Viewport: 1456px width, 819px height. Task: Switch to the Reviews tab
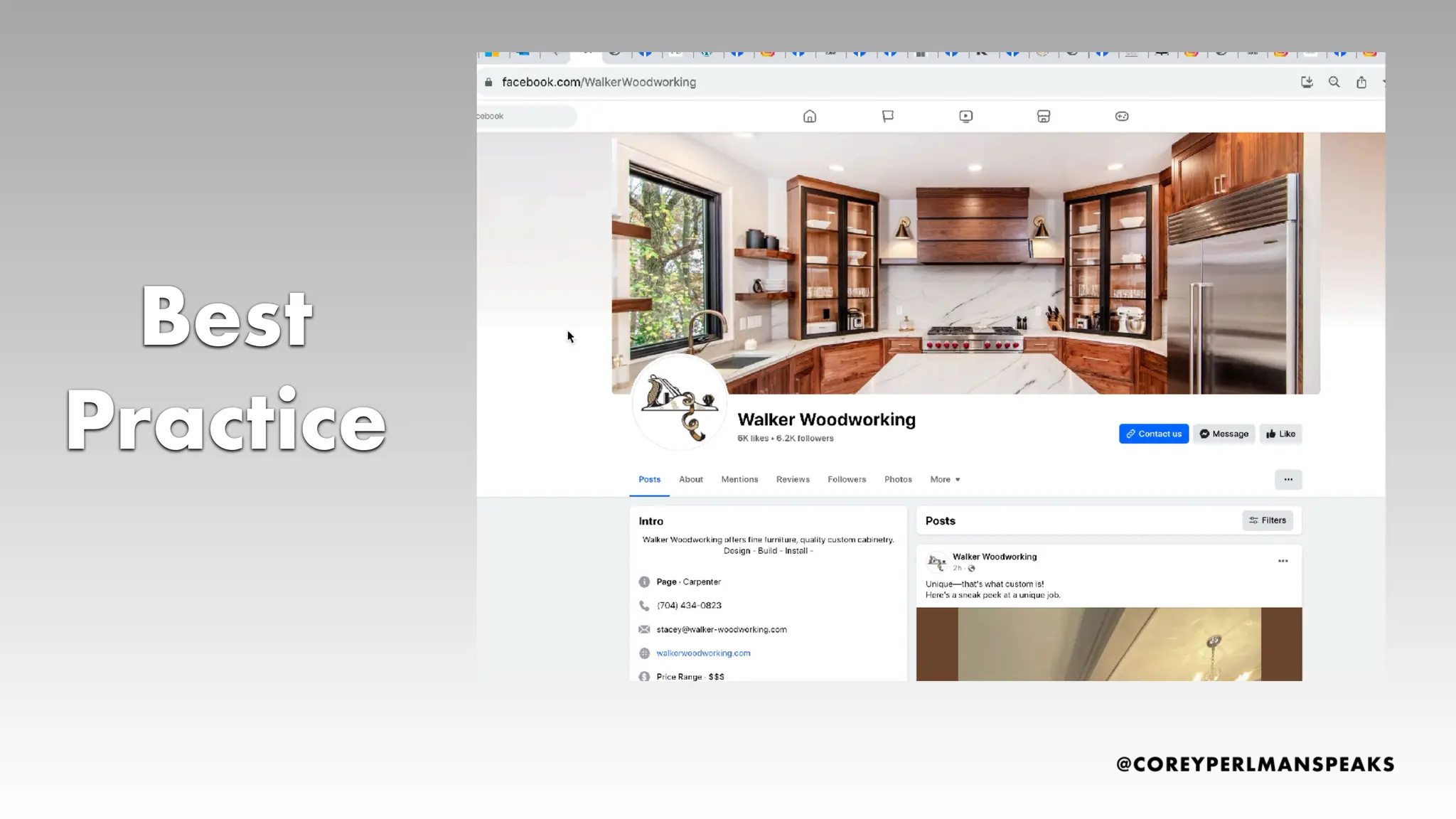tap(793, 479)
